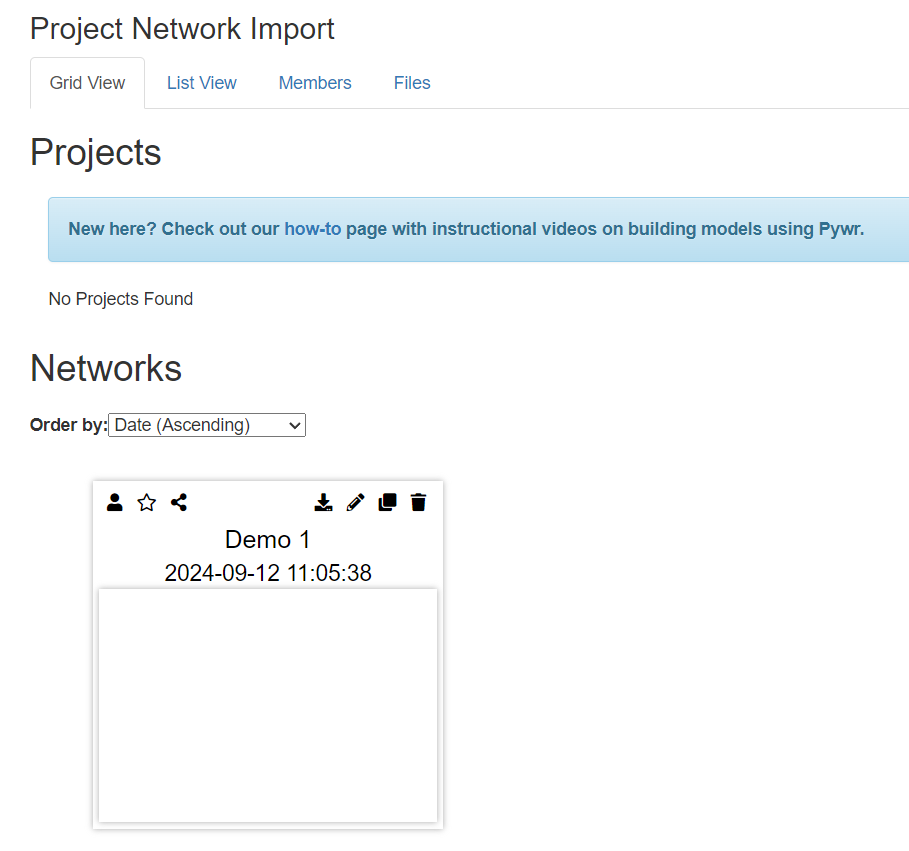
Task: Click the 2024-09-12 11:05:38 timestamp
Action: (x=268, y=573)
